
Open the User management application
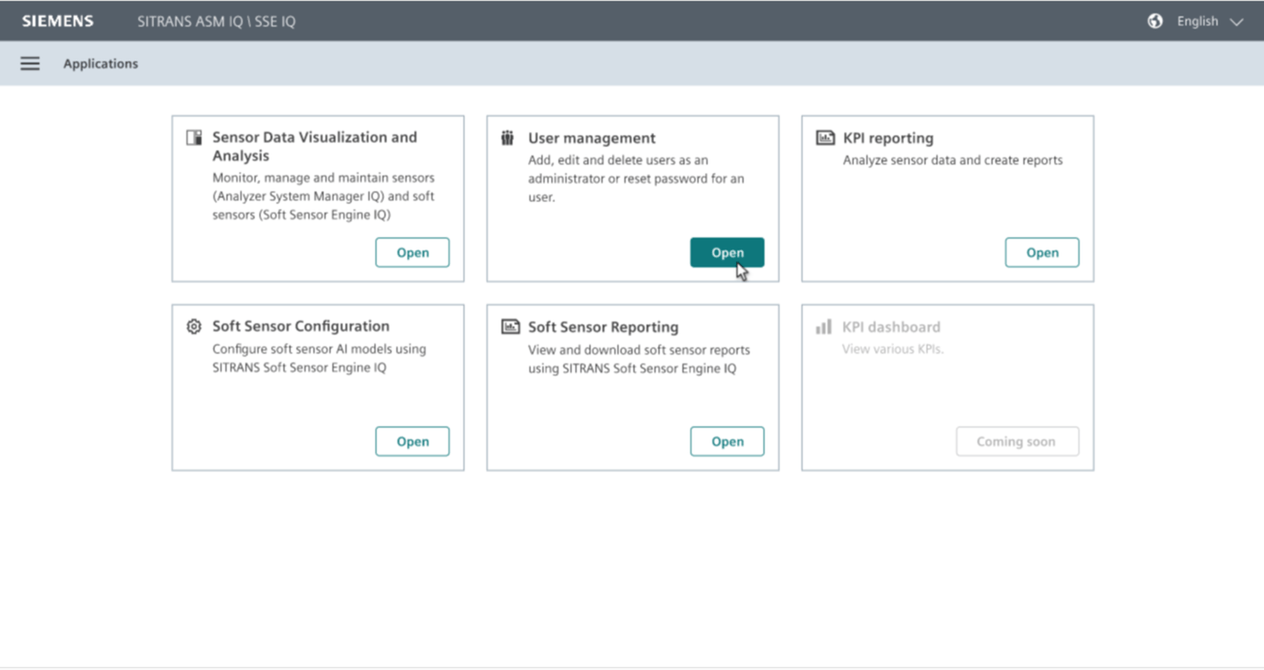tap(727, 252)
